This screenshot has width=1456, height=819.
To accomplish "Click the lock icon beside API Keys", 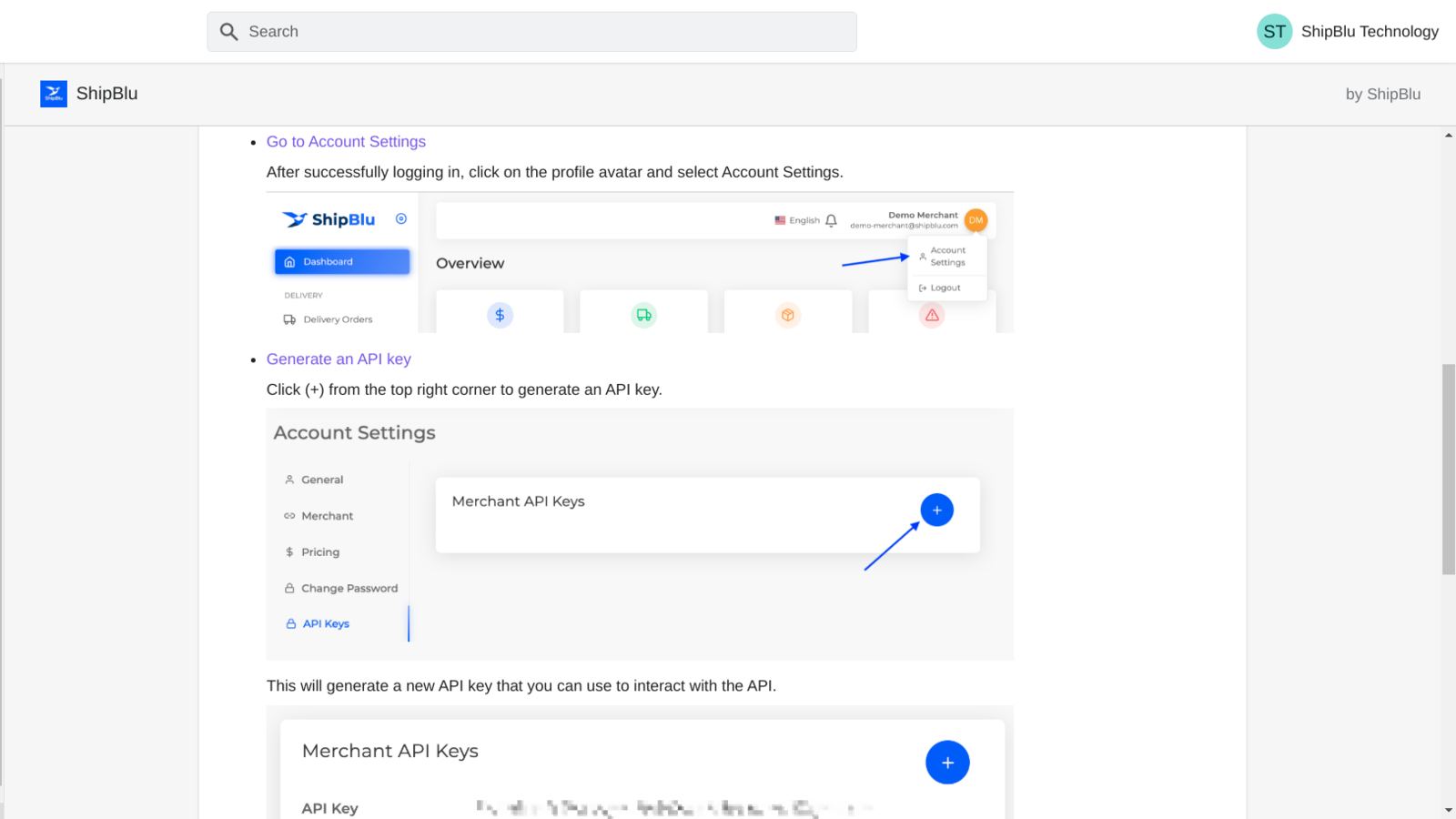I will pos(291,624).
